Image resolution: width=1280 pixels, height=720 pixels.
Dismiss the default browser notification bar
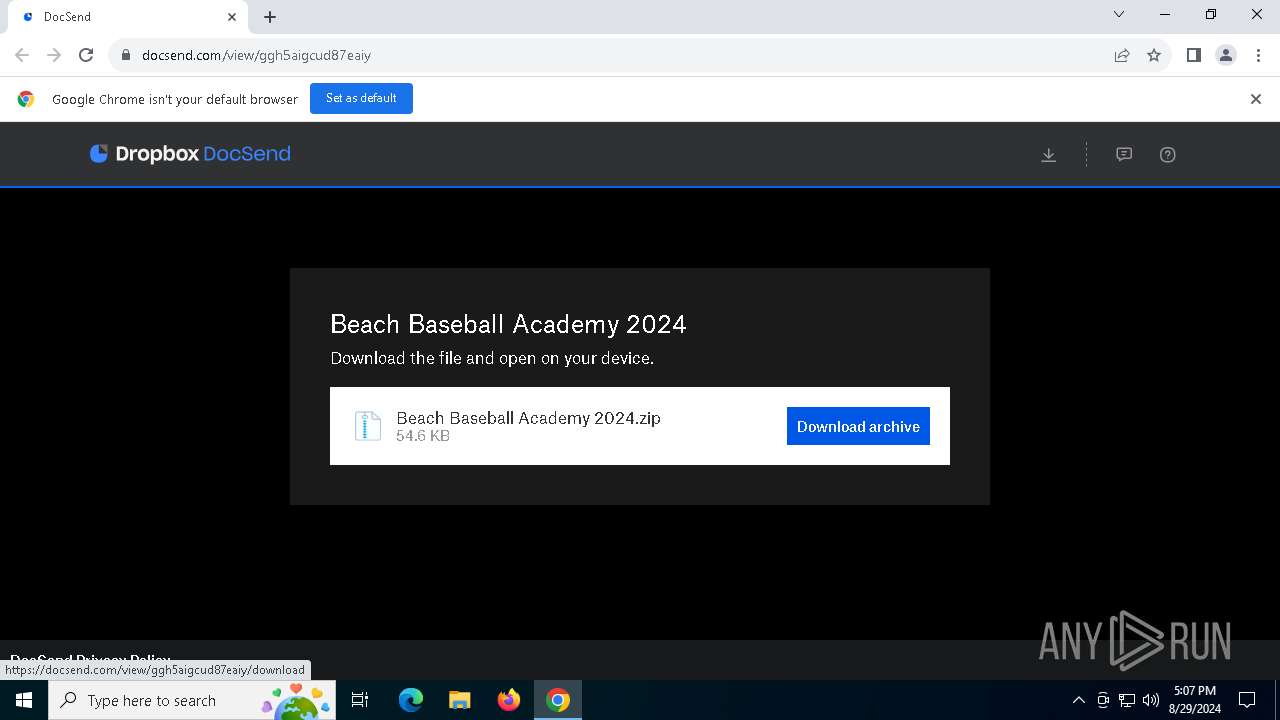point(1256,99)
